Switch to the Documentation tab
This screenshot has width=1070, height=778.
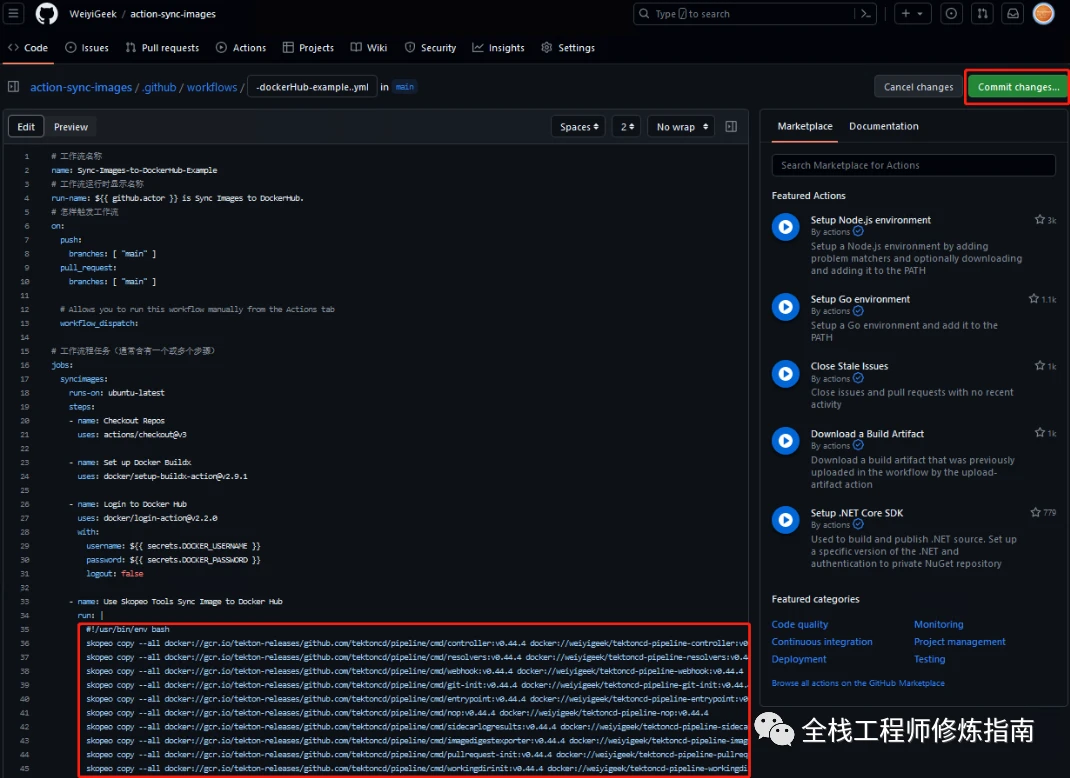click(x=883, y=126)
